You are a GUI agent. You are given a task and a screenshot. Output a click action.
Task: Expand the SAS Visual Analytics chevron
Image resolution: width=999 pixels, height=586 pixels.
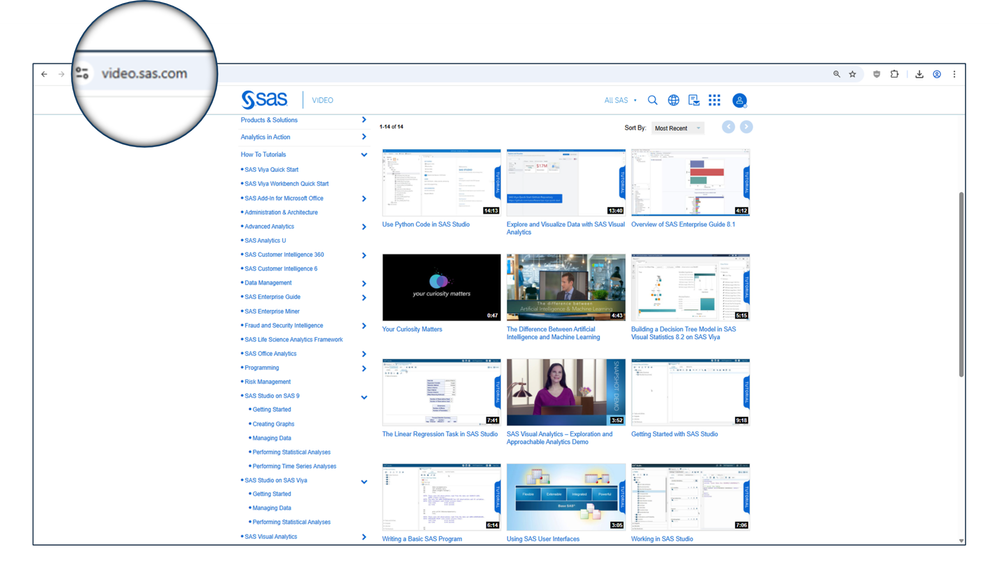coord(364,537)
